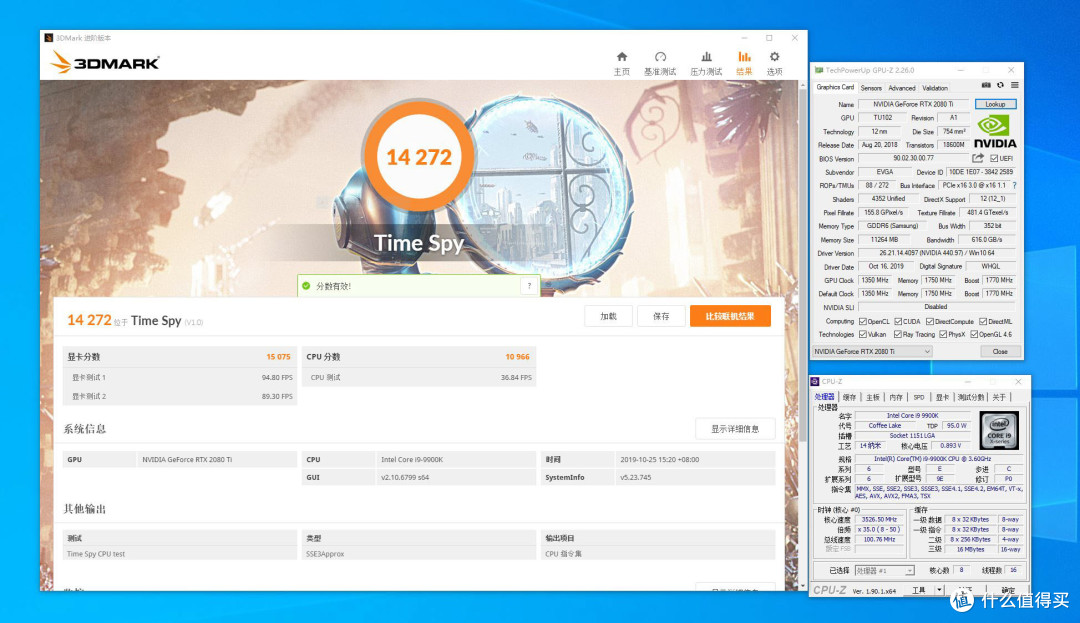The width and height of the screenshot is (1080, 623).
Task: Toggle Ray Tracing checkbox in GPU-Z
Action: 897,335
